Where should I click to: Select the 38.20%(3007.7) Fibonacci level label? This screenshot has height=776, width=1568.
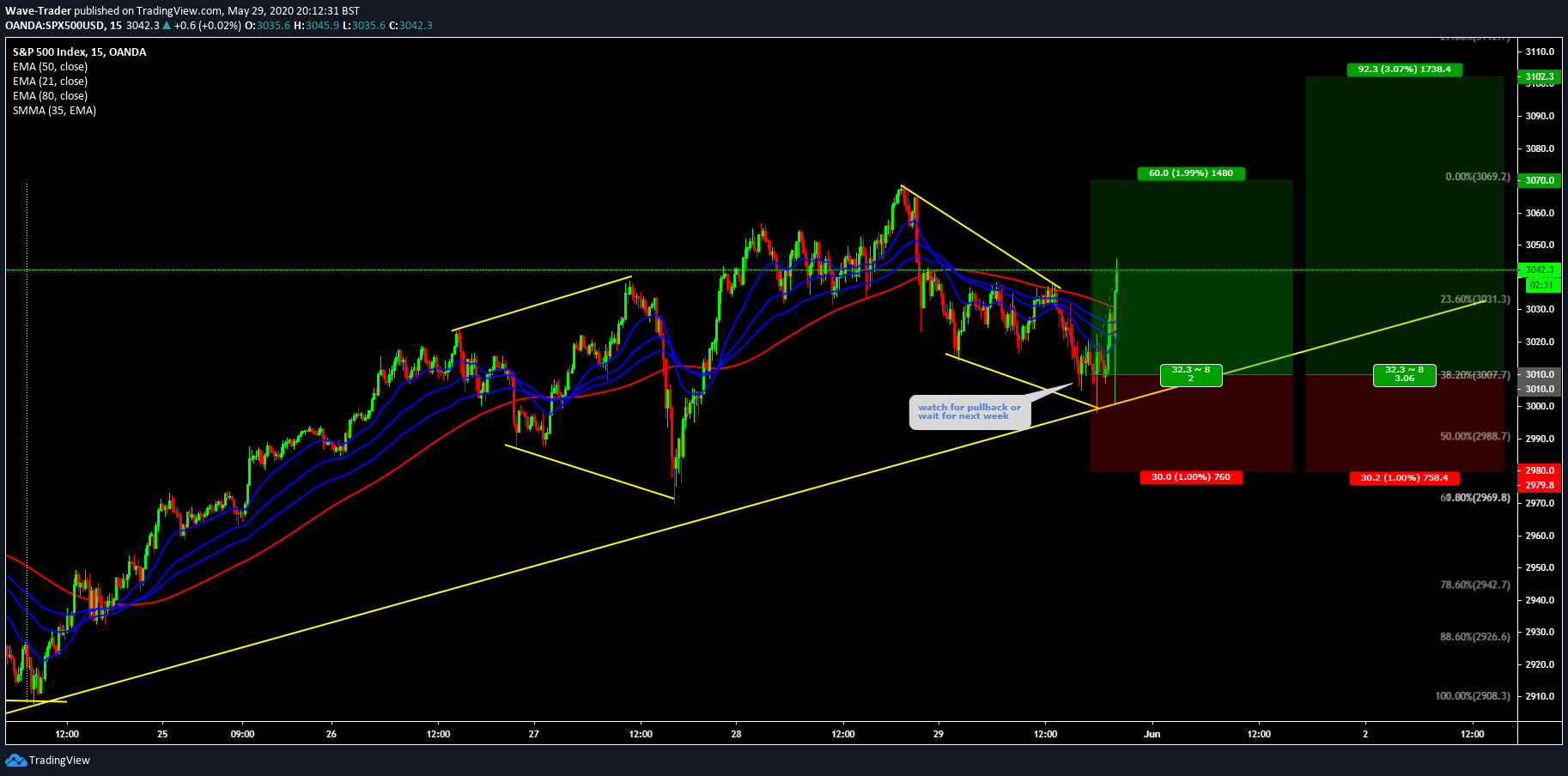click(1475, 375)
